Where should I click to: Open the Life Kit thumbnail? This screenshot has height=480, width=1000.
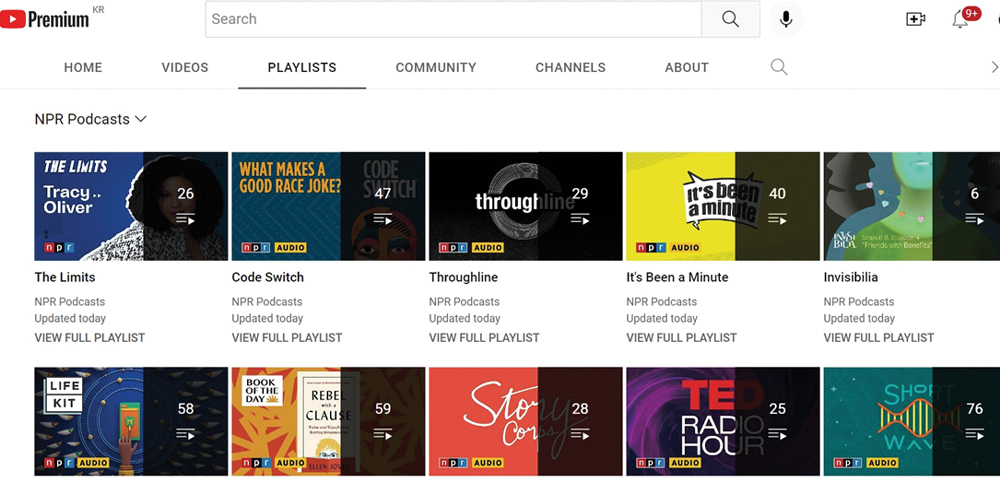tap(131, 421)
